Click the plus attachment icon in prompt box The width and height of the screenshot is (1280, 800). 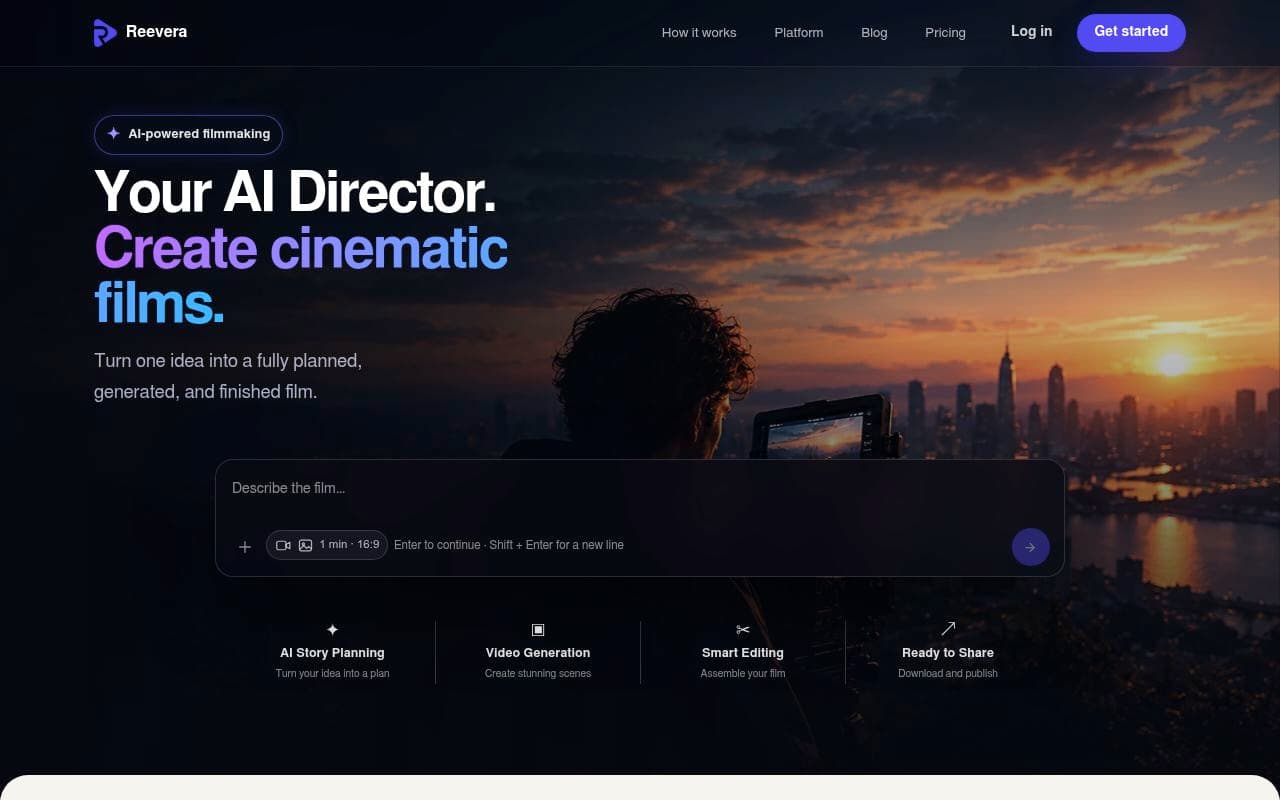click(245, 546)
